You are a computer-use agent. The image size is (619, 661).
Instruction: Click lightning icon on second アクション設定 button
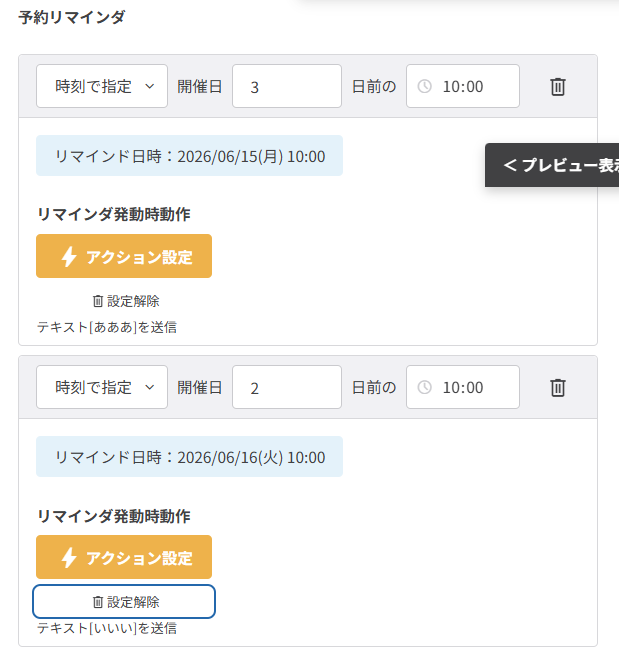pos(69,558)
